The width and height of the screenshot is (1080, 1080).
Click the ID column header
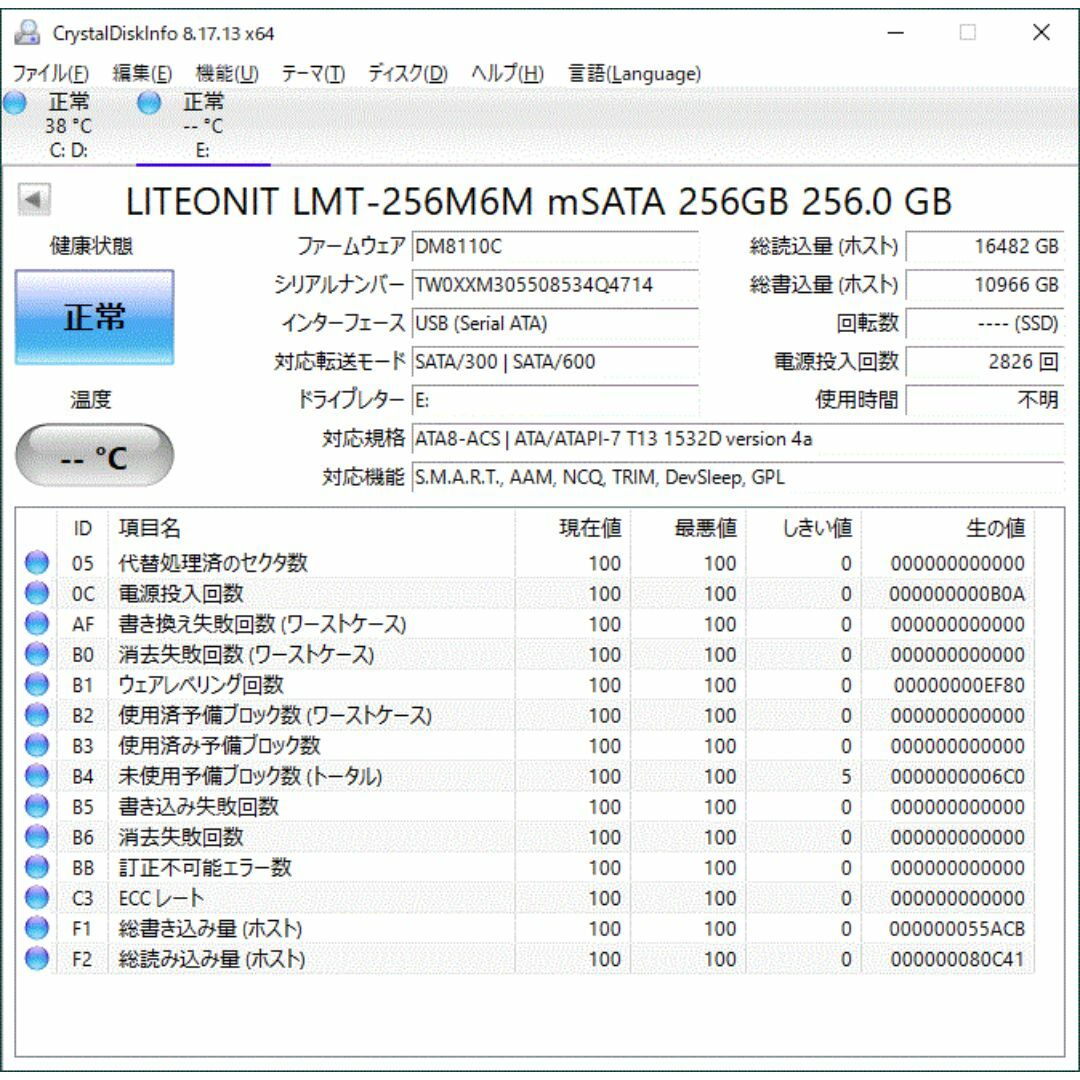[82, 528]
